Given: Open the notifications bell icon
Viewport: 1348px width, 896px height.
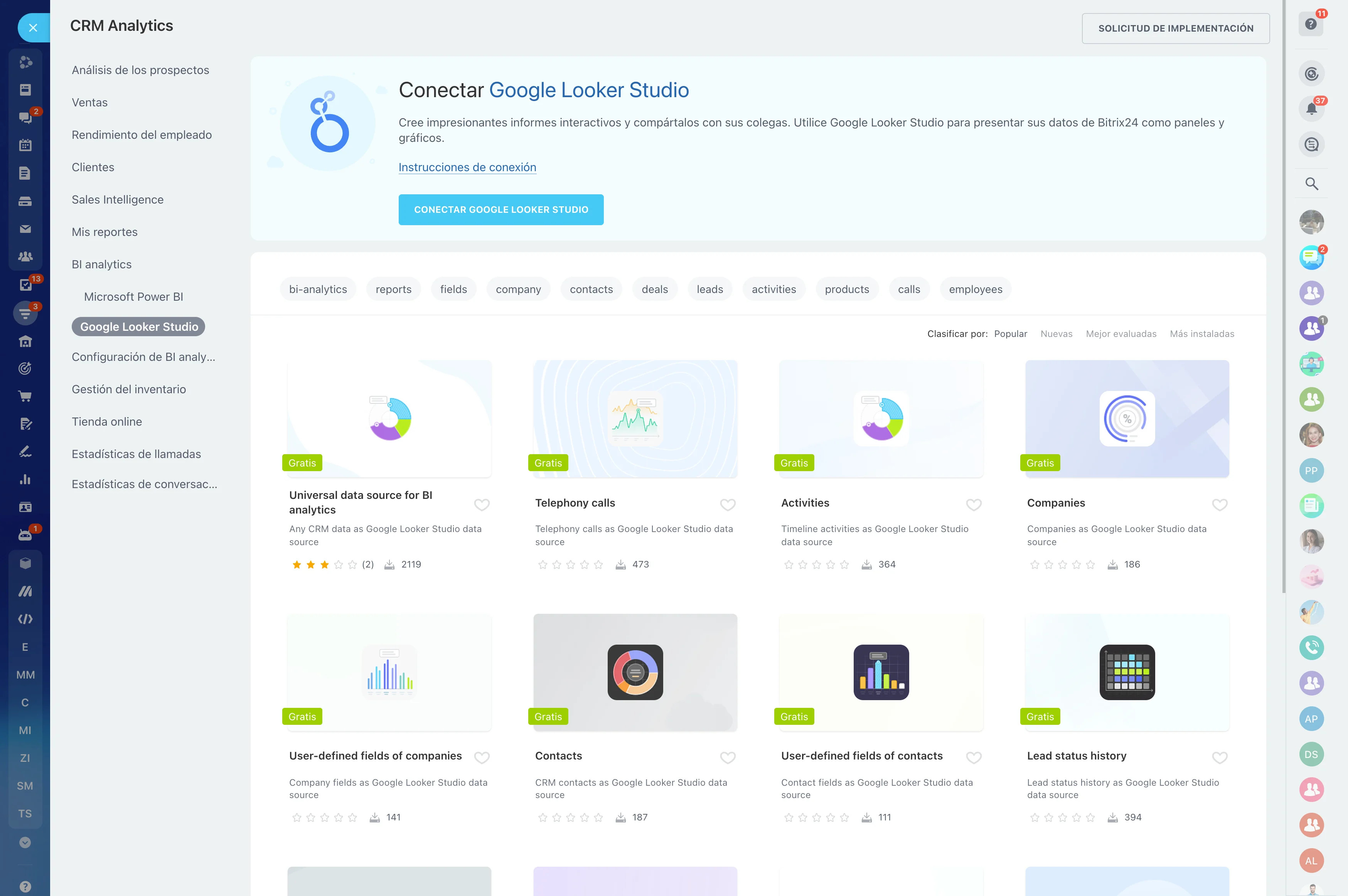Looking at the screenshot, I should 1311,109.
